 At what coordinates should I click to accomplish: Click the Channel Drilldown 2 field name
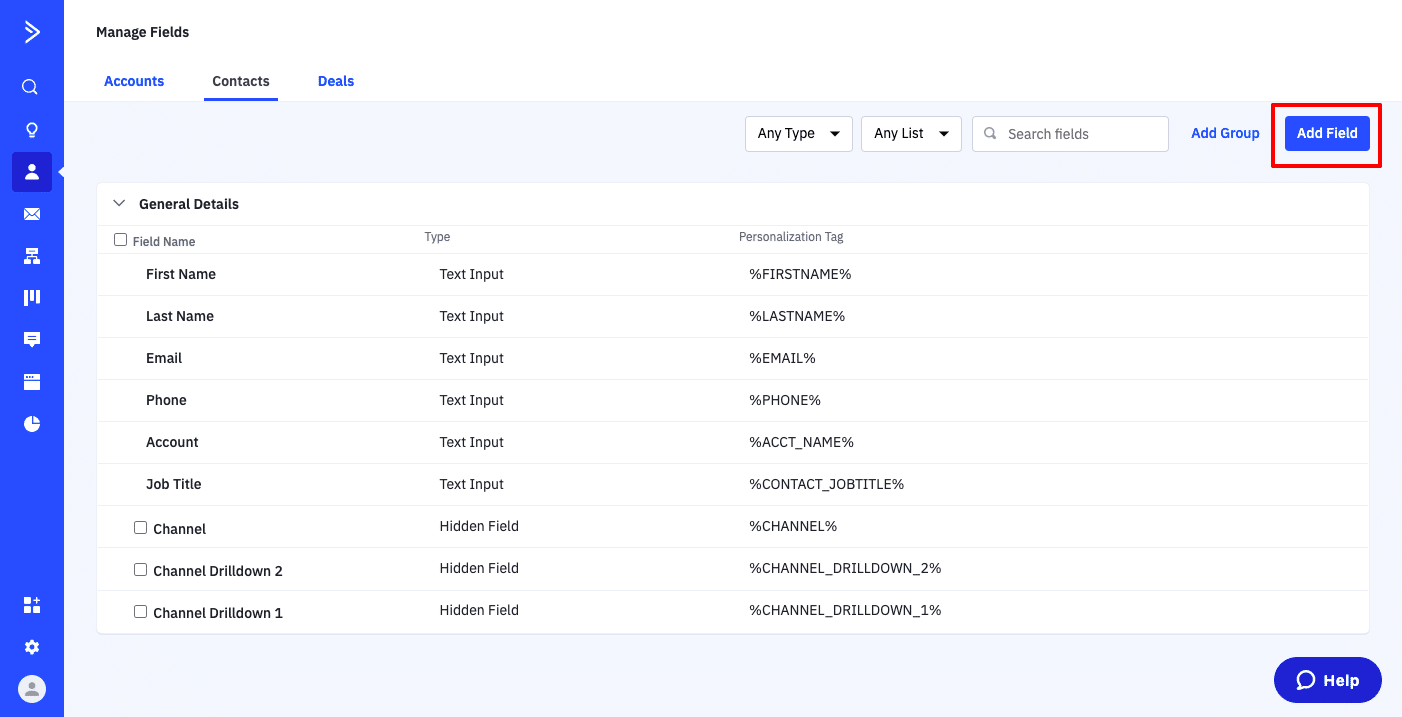point(218,571)
